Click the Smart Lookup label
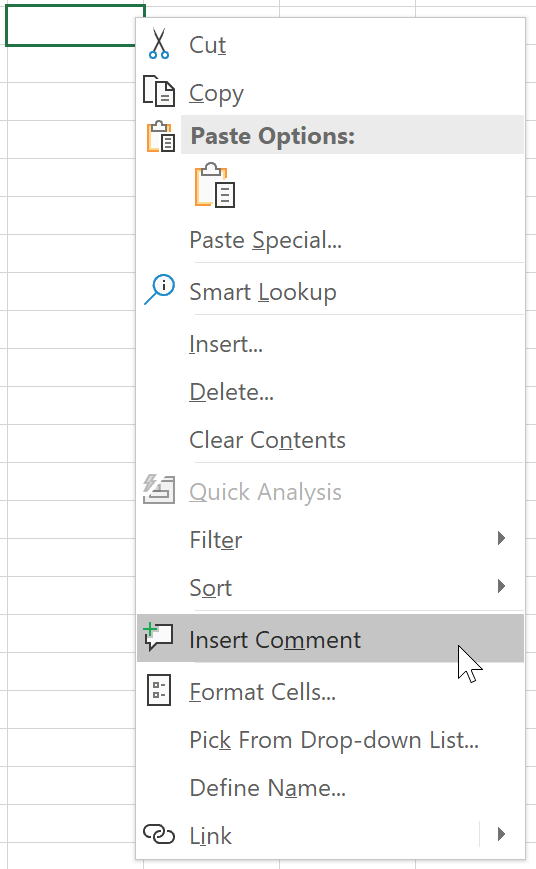 pyautogui.click(x=263, y=293)
